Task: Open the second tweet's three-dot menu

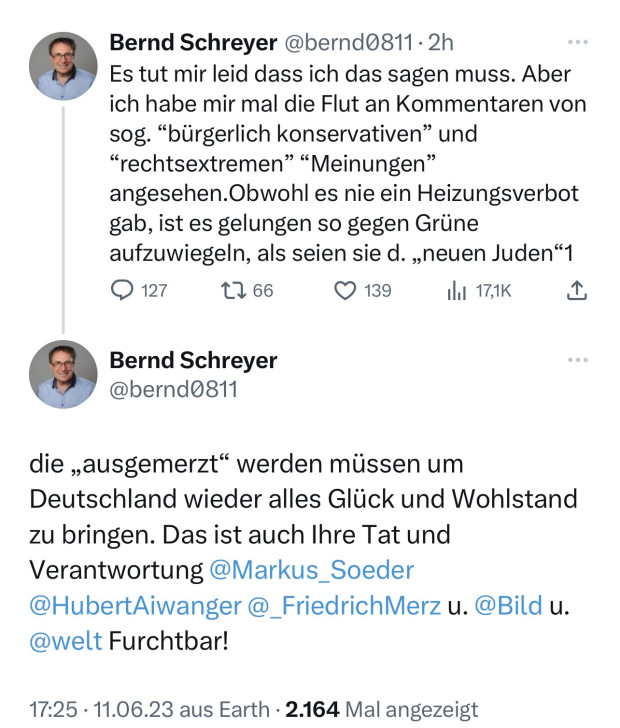Action: point(578,360)
